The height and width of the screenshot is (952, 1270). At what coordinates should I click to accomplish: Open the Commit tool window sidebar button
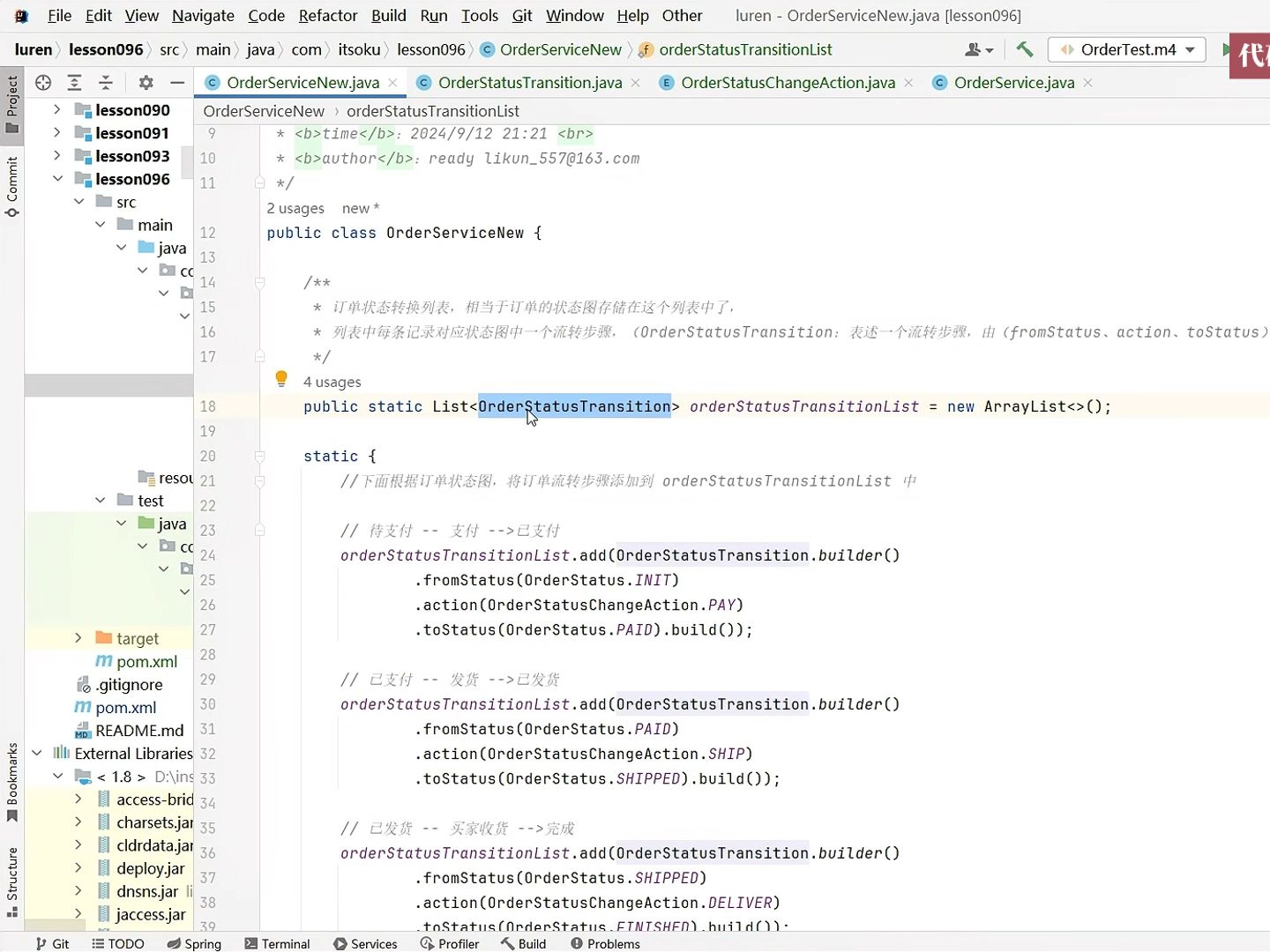[x=12, y=187]
